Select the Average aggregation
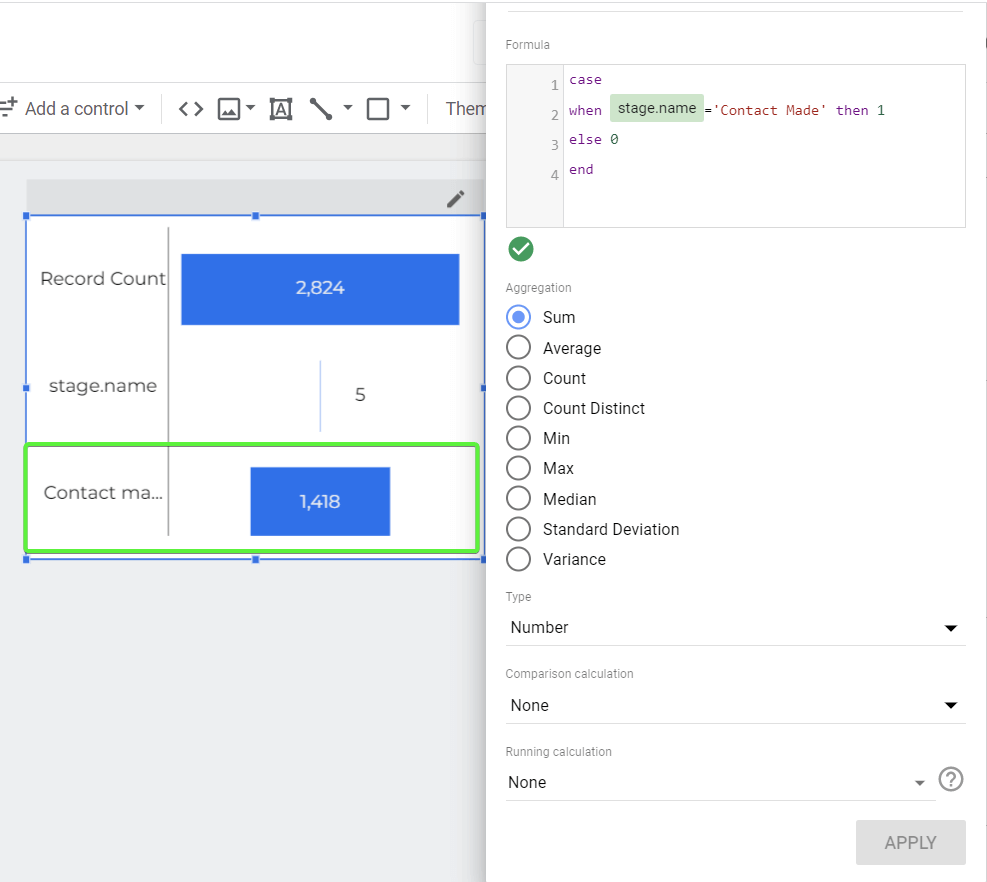 (519, 348)
